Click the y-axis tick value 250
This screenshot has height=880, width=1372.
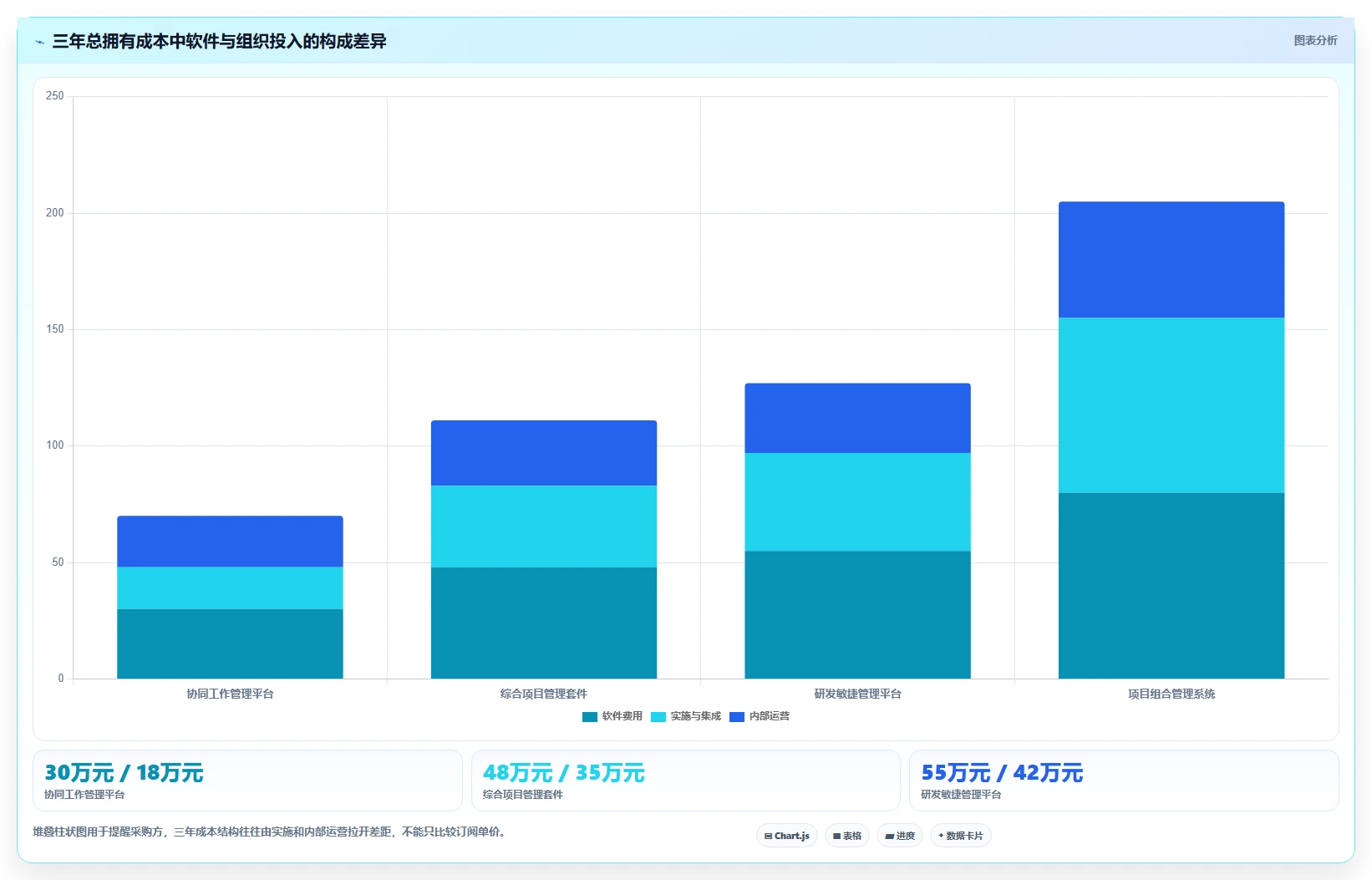(x=55, y=96)
